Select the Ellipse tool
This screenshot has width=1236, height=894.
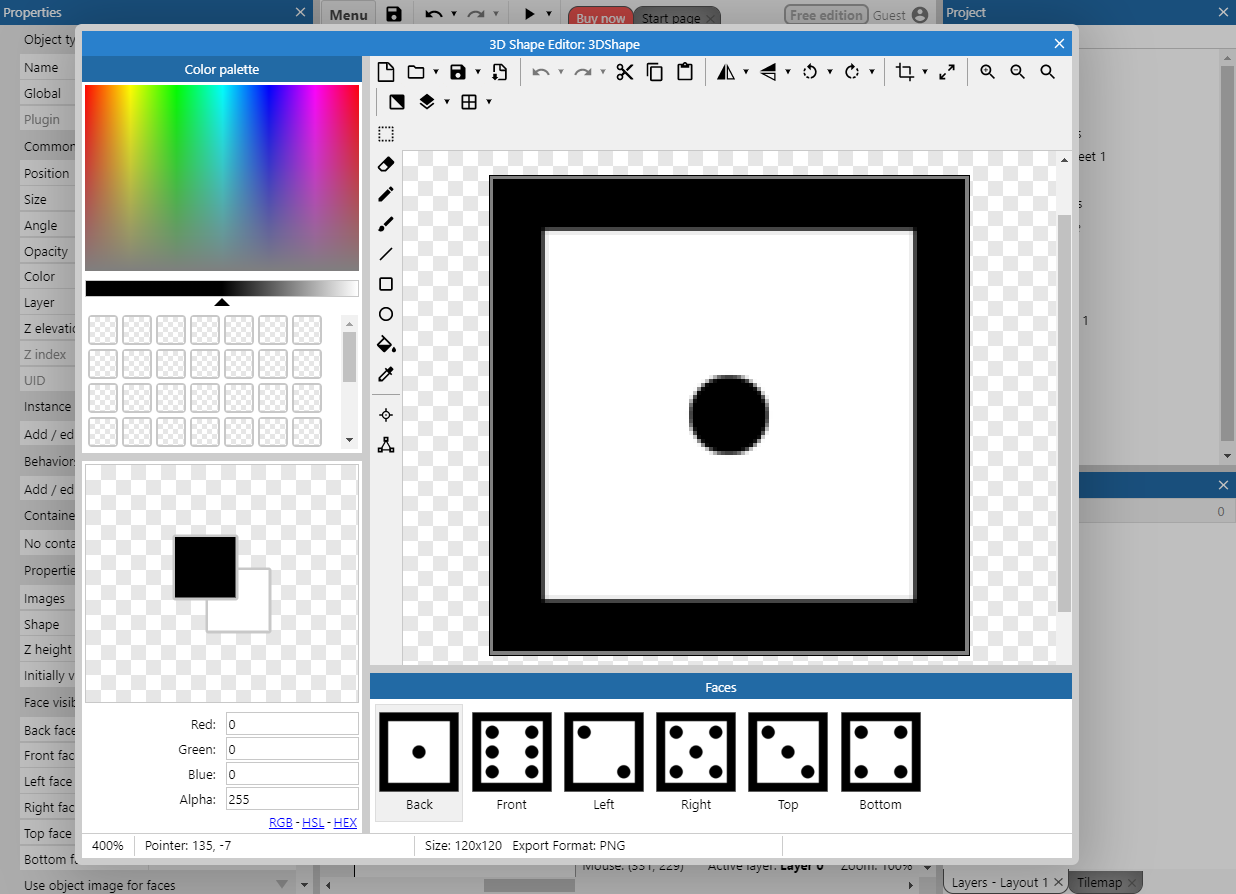pos(386,314)
